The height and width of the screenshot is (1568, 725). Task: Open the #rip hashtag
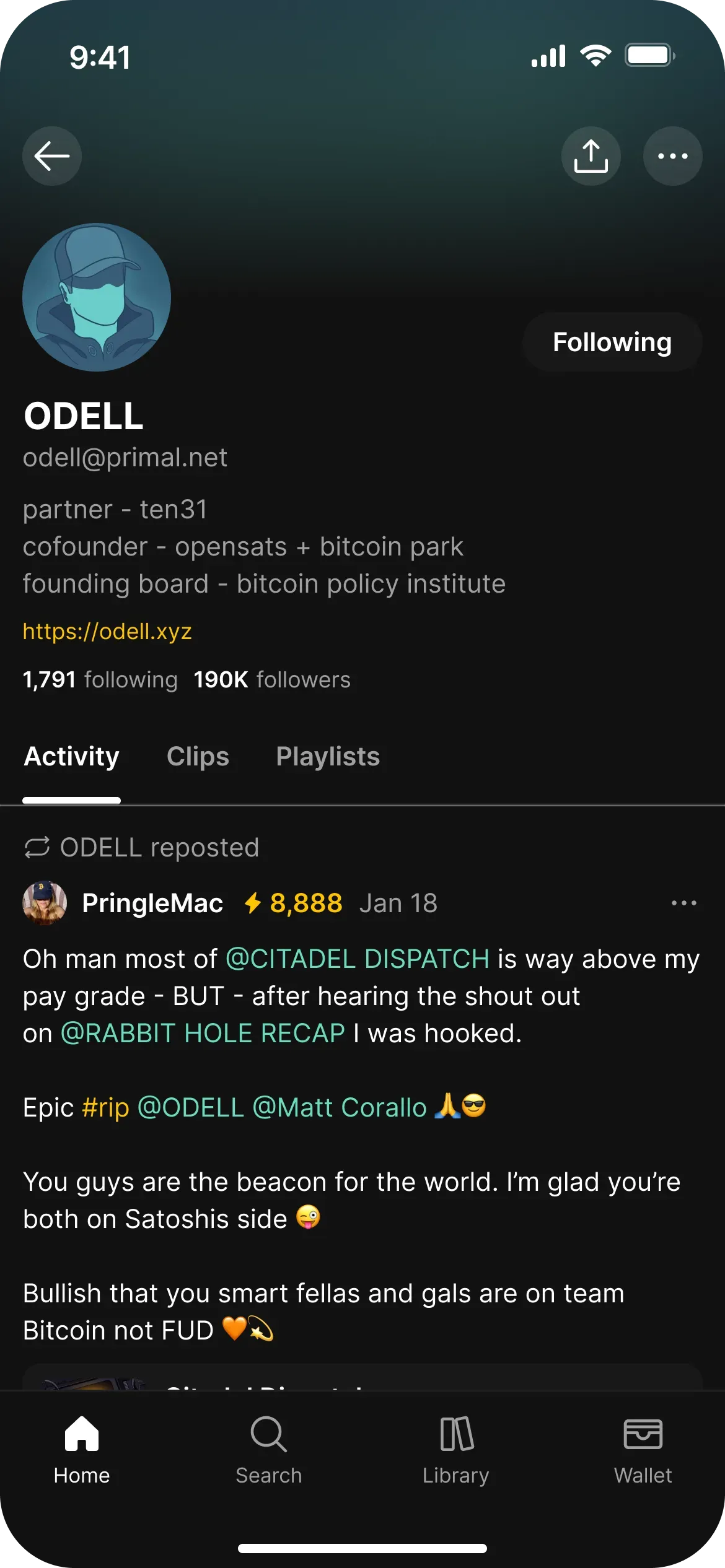click(106, 1107)
